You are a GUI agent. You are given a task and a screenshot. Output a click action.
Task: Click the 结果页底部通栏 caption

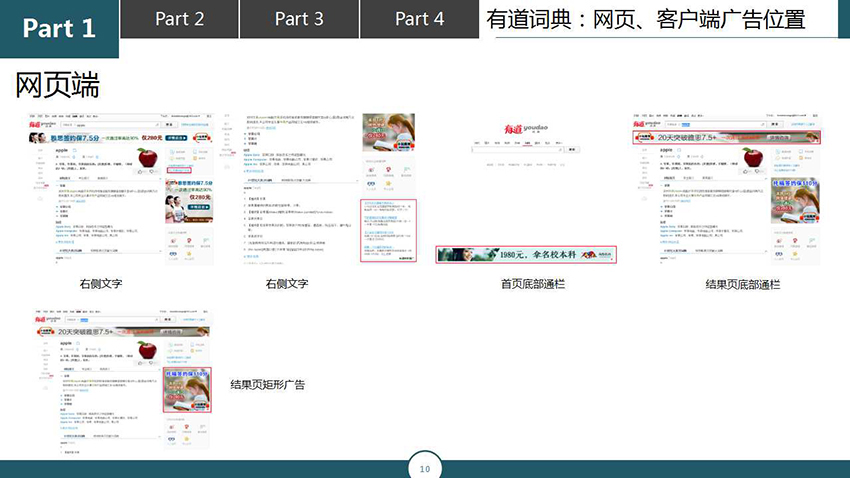pyautogui.click(x=742, y=285)
